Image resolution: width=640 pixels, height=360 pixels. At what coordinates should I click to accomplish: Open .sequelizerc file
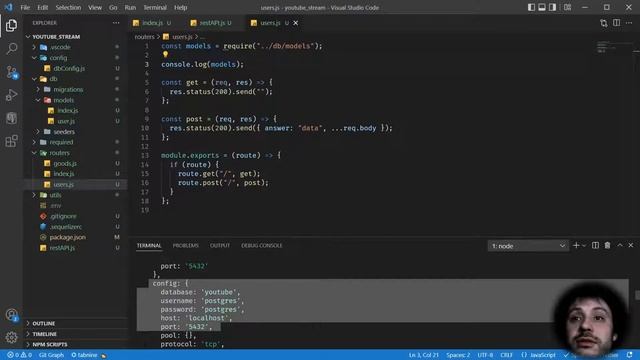click(66, 227)
